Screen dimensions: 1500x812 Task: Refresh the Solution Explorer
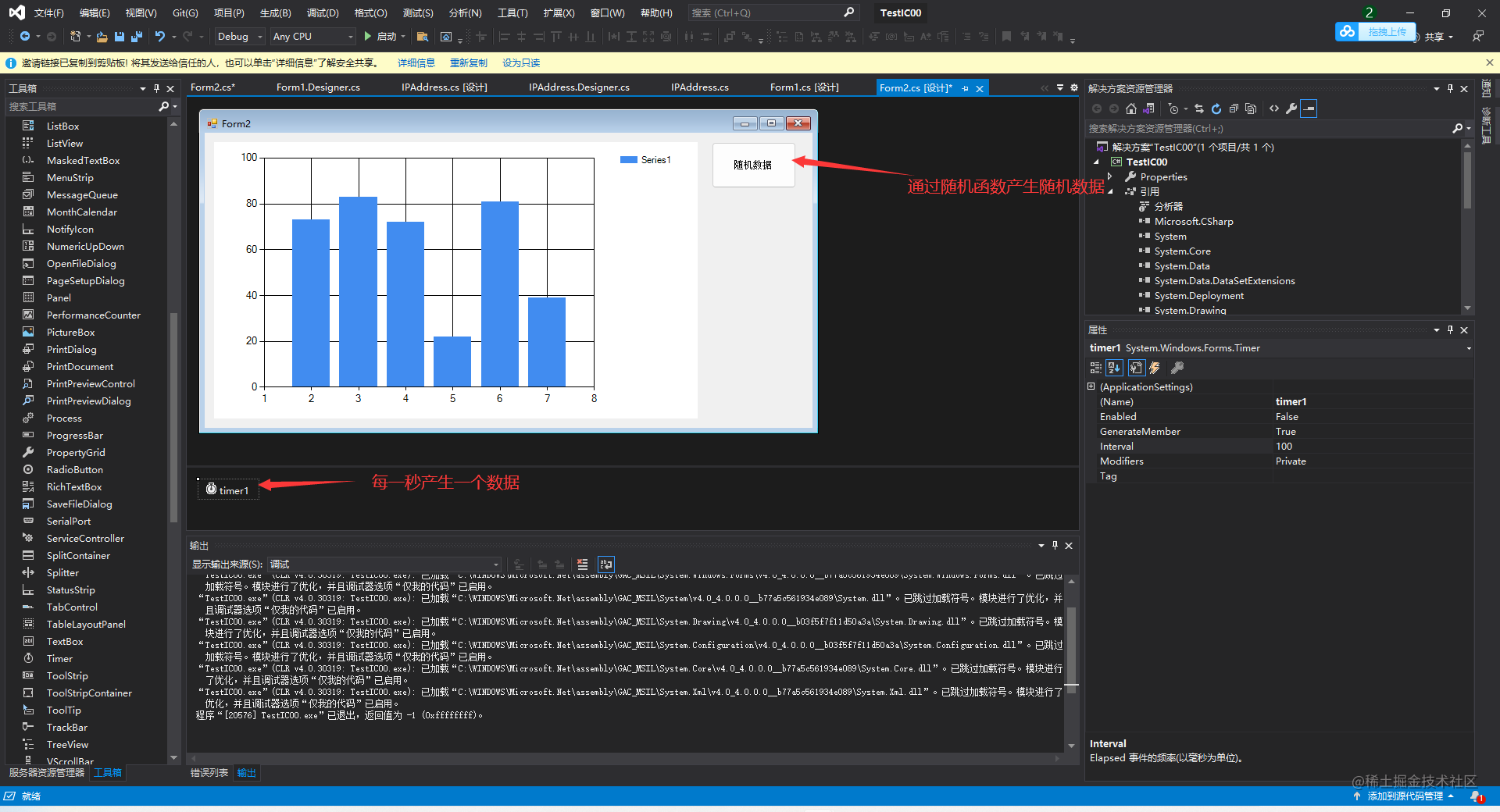tap(1216, 109)
